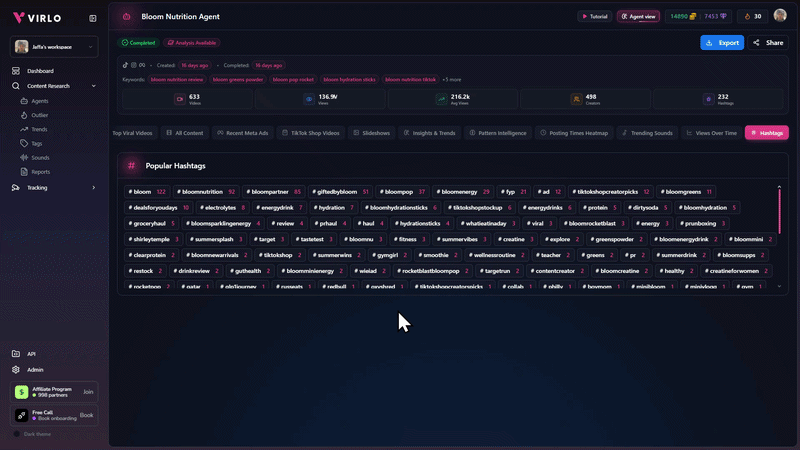Click the Completed status badge
The height and width of the screenshot is (450, 800).
[x=138, y=43]
